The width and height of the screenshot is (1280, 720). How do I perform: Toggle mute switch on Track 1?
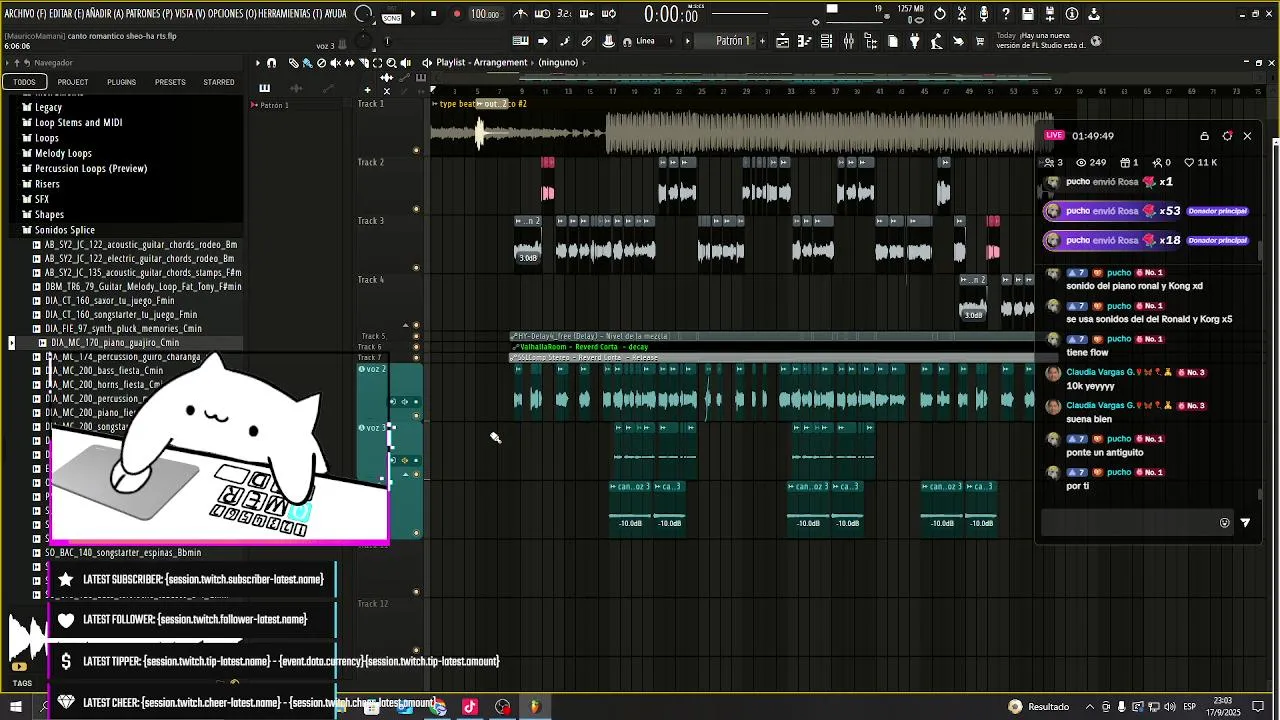pos(416,150)
